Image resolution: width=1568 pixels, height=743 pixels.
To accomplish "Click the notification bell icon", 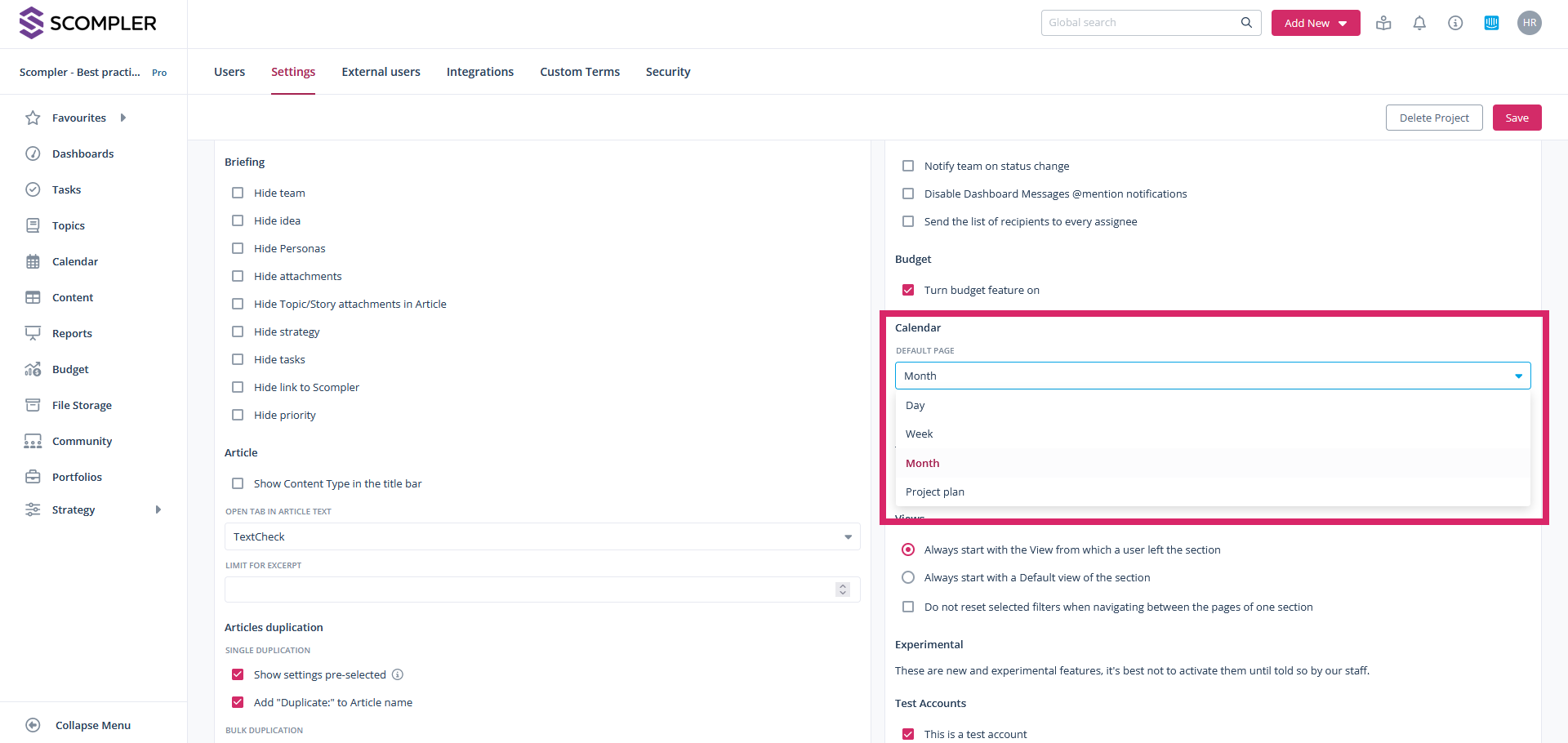I will click(x=1419, y=23).
